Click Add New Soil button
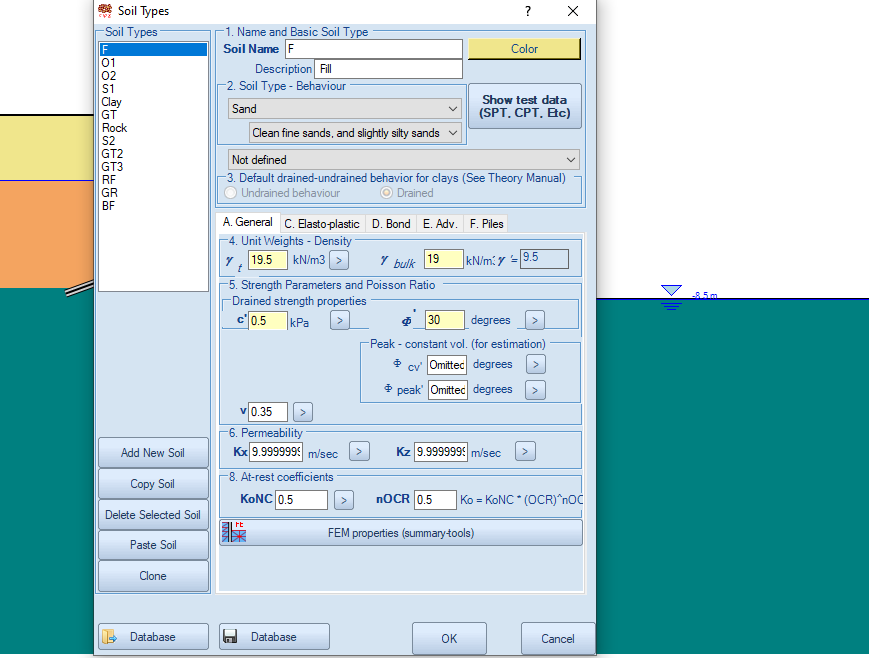This screenshot has height=658, width=869. click(153, 453)
